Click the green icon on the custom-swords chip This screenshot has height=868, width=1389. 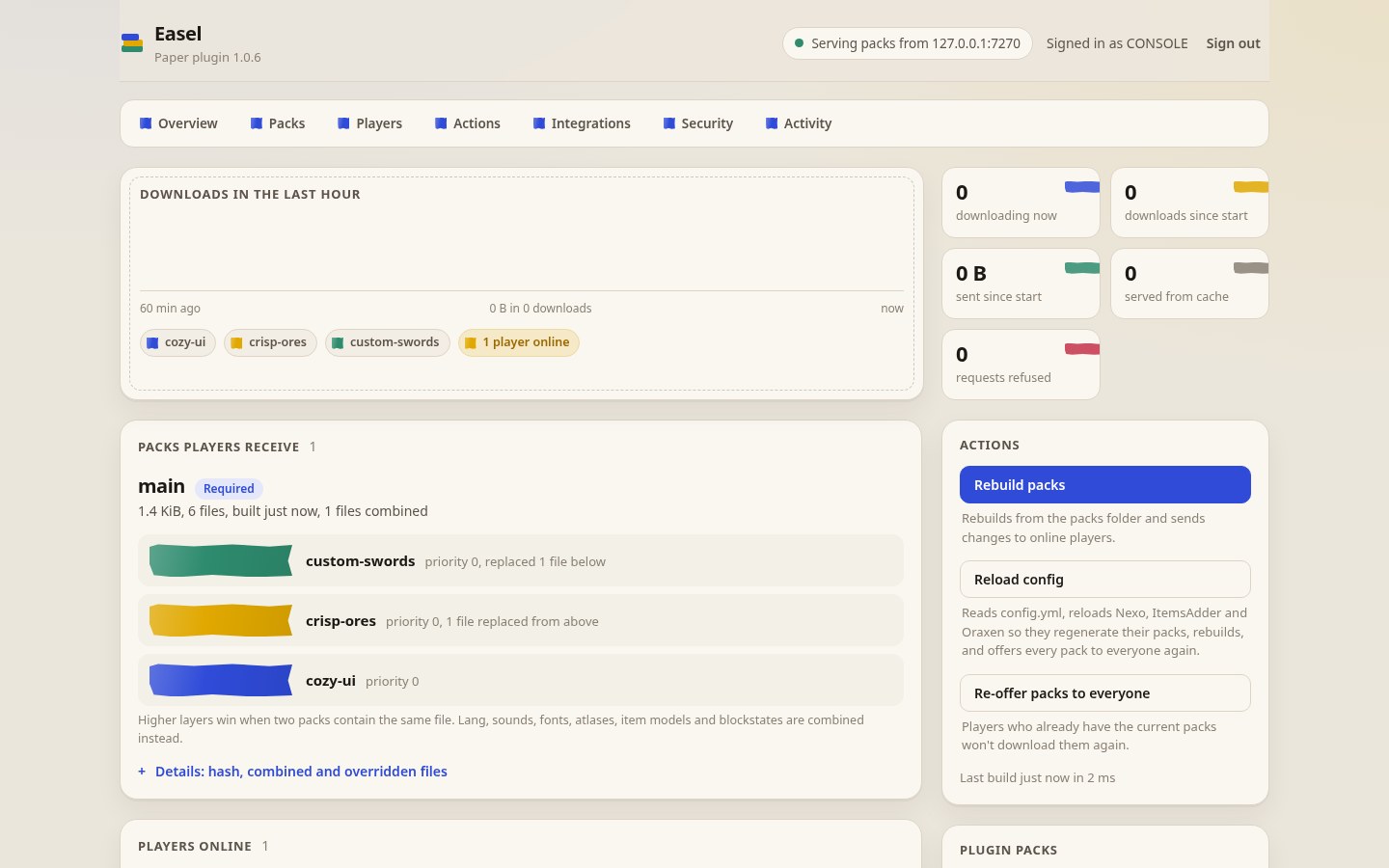338,342
